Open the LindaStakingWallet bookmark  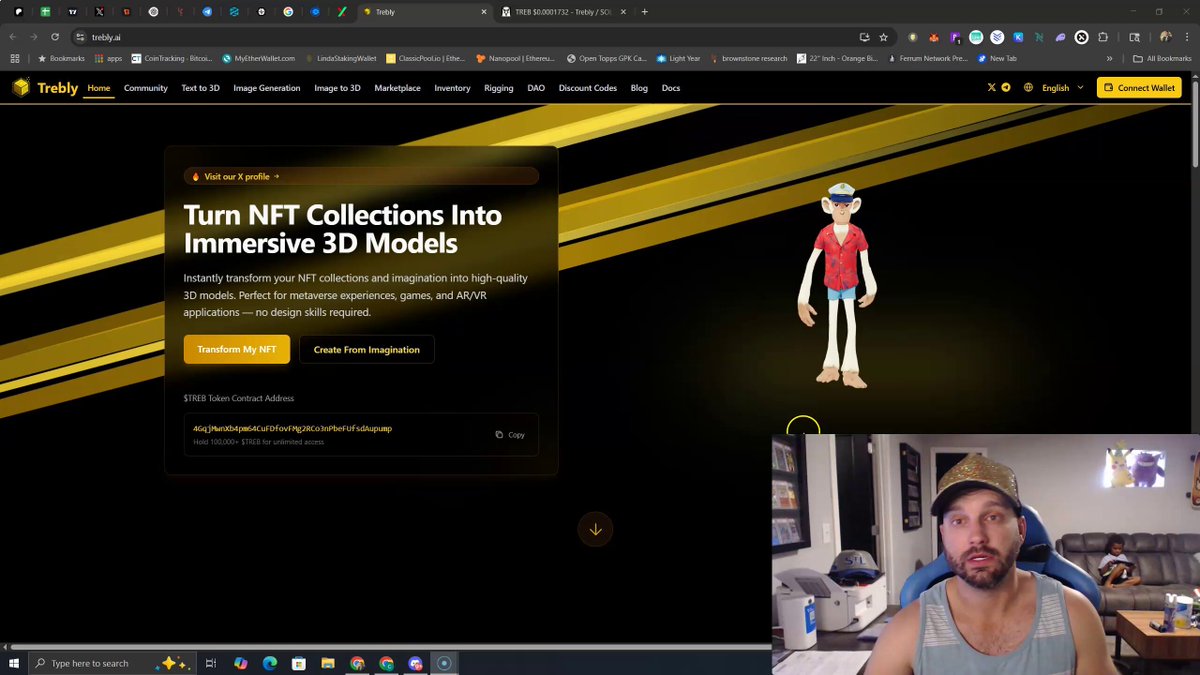click(341, 59)
